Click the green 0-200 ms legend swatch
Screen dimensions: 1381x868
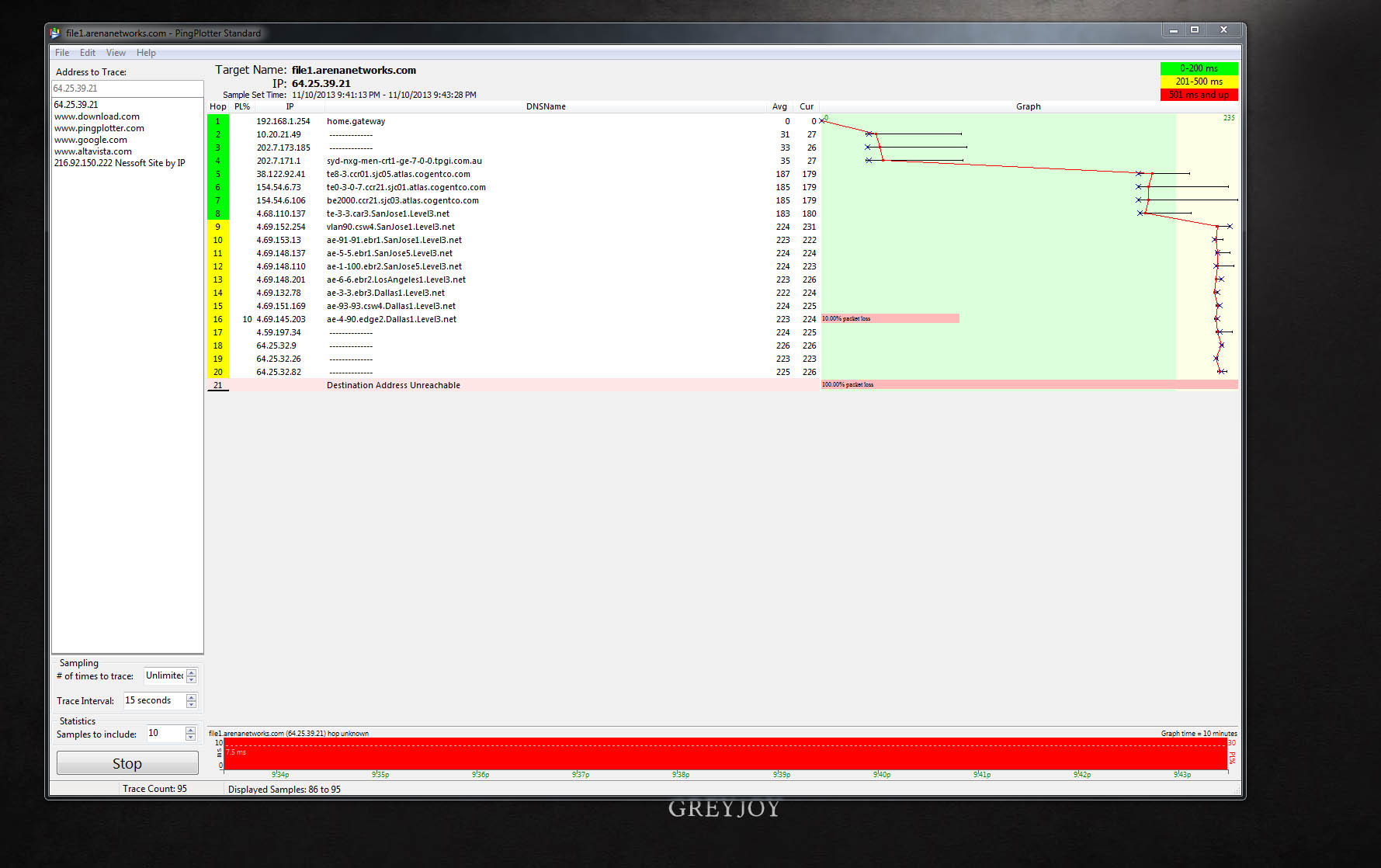[x=1199, y=68]
